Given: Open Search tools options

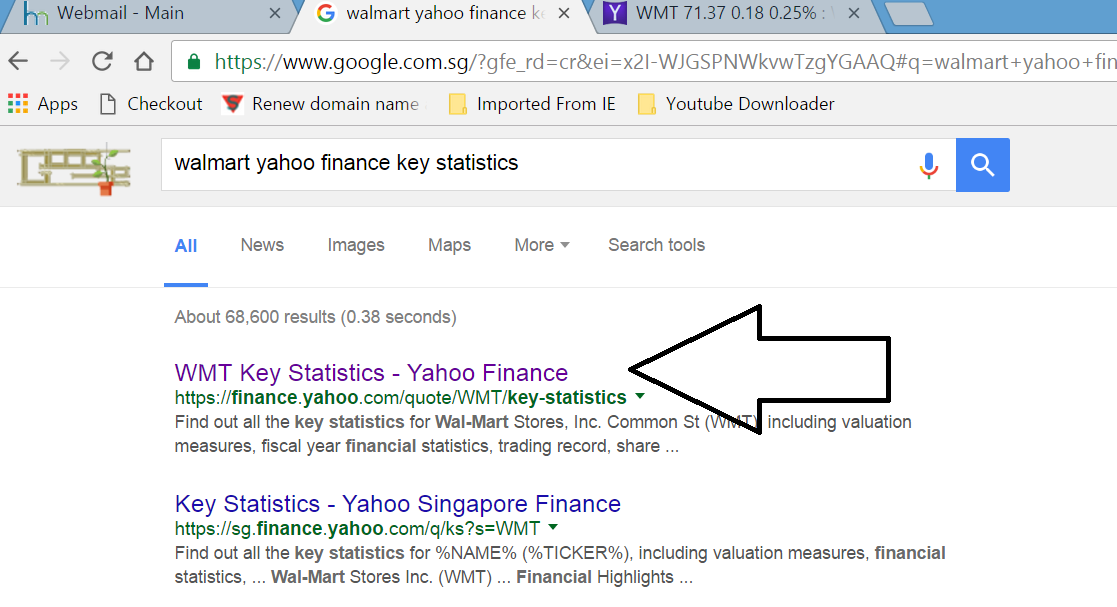Looking at the screenshot, I should 656,245.
